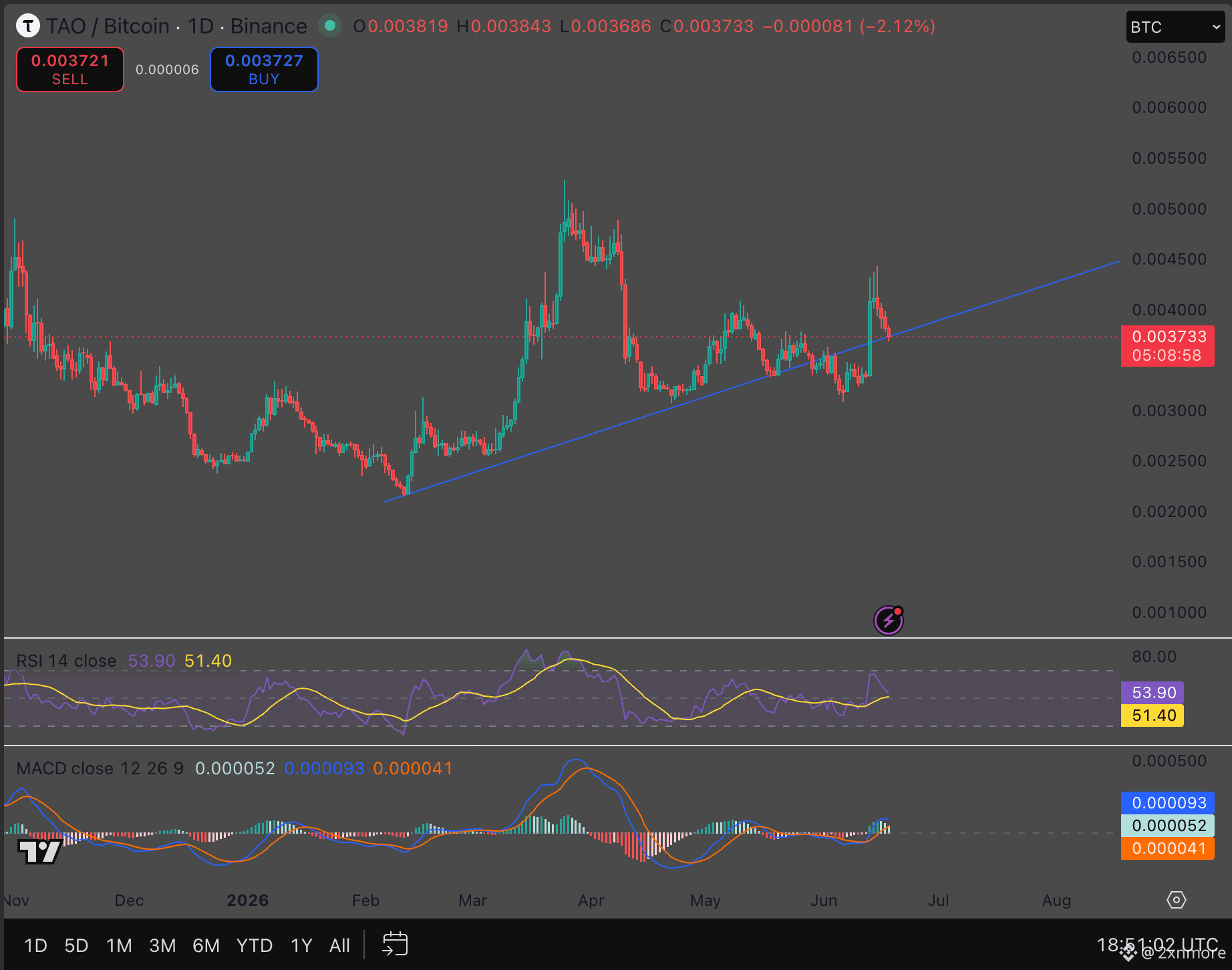
Task: Click the 0.005000 price scale label
Action: point(1169,209)
